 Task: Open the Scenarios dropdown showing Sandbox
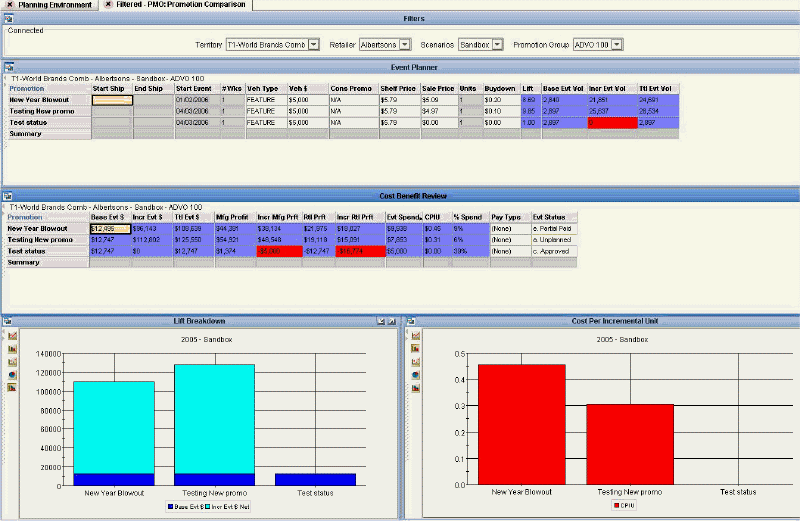tap(497, 45)
